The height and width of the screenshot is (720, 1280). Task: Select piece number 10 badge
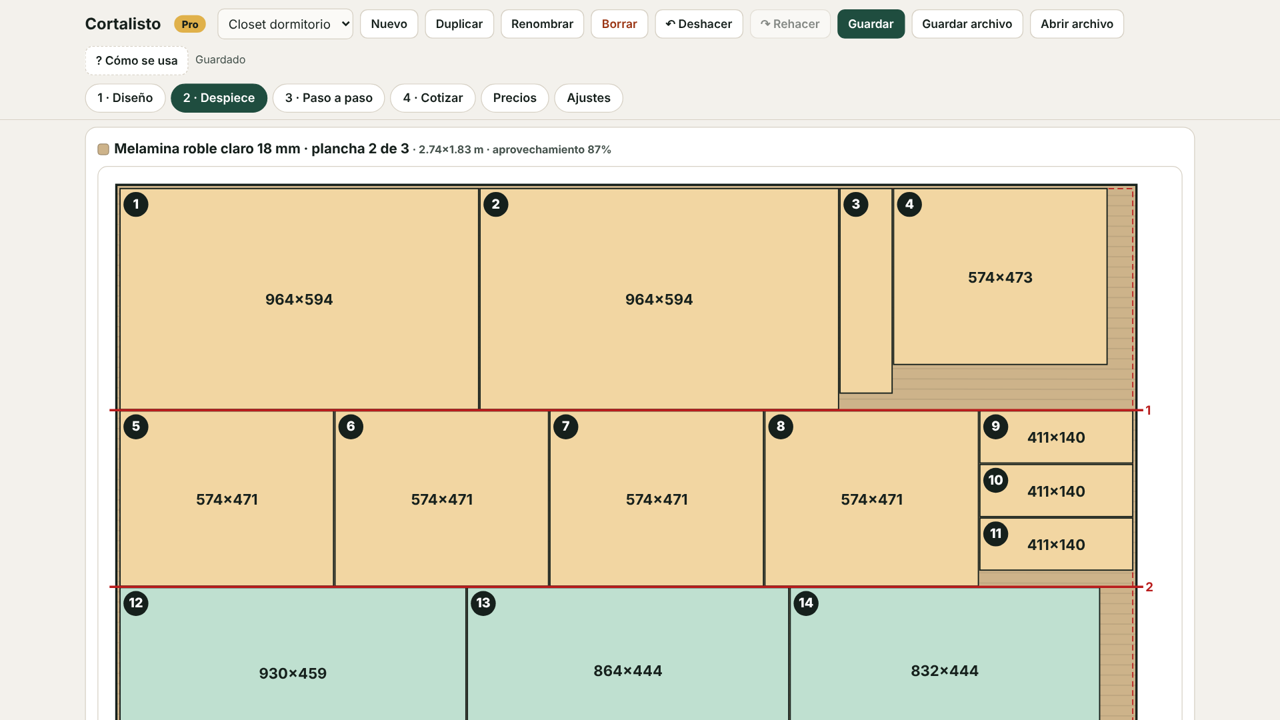pyautogui.click(x=995, y=480)
